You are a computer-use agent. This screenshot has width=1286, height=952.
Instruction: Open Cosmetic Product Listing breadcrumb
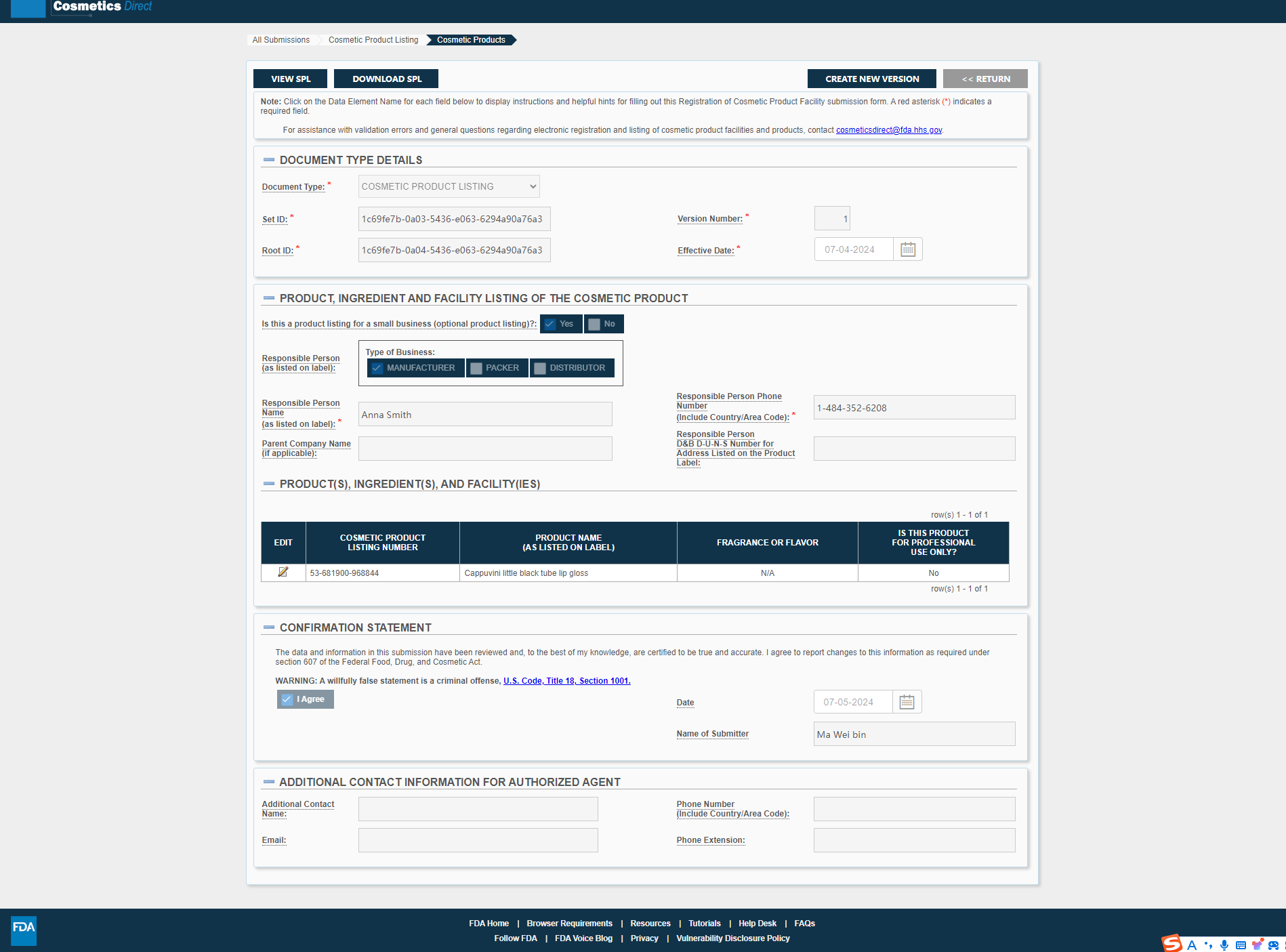[x=373, y=41]
